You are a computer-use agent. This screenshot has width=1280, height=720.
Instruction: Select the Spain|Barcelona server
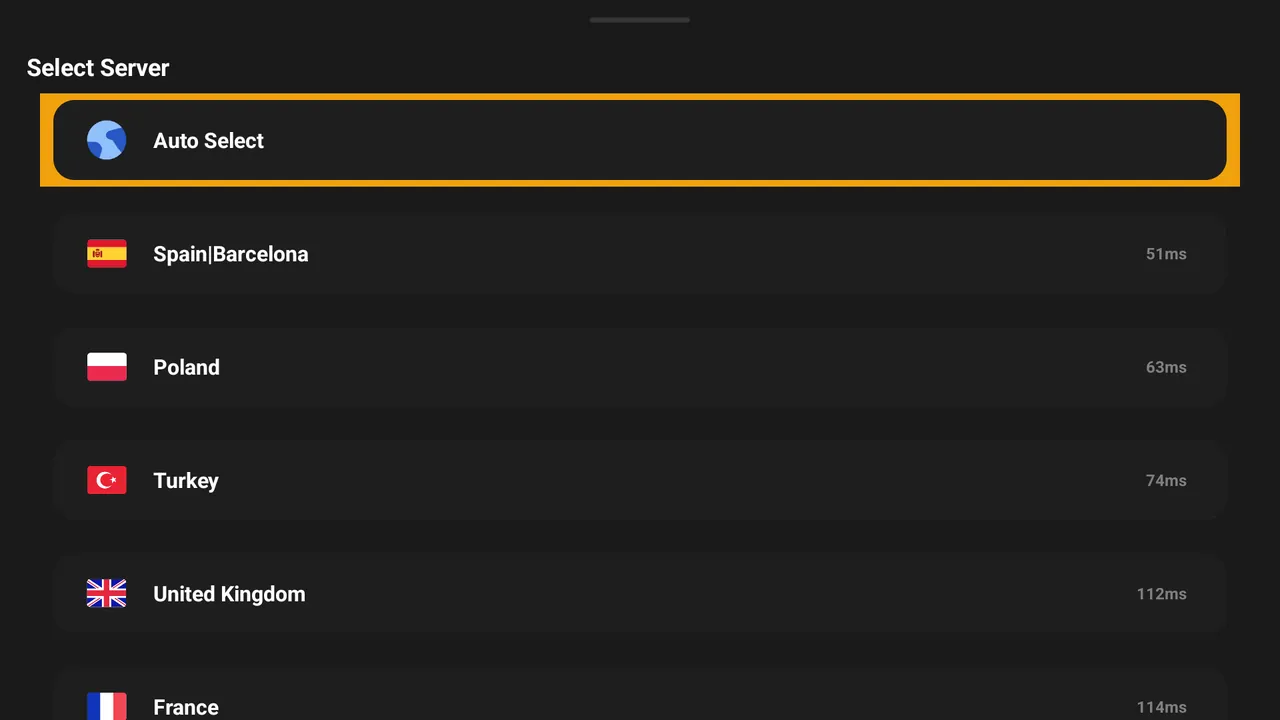[640, 254]
